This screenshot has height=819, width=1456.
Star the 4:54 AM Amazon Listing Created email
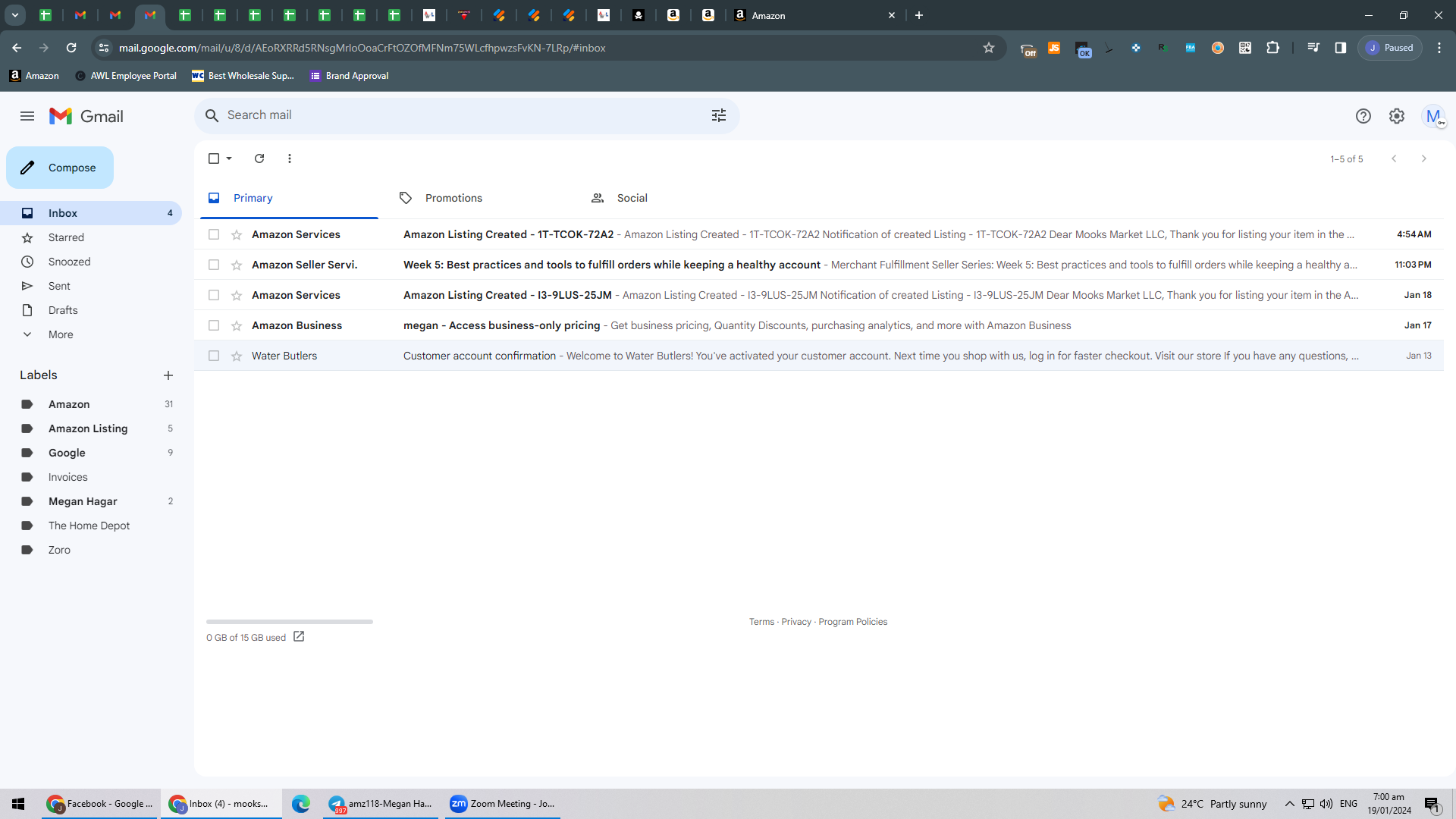click(237, 235)
